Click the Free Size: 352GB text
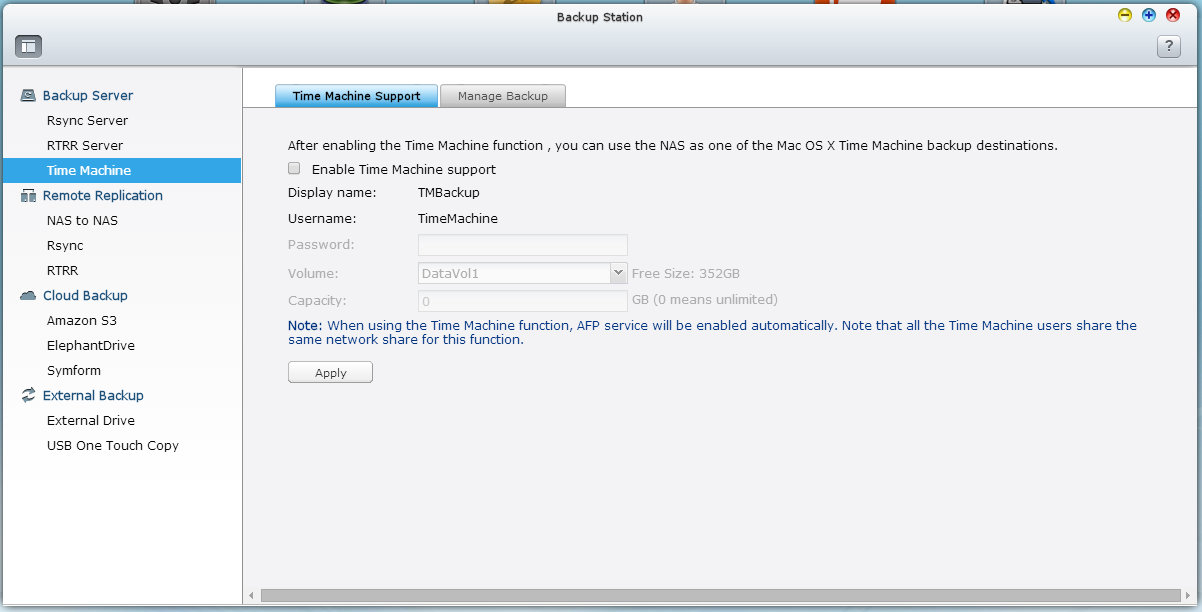1202x612 pixels. pyautogui.click(x=686, y=273)
